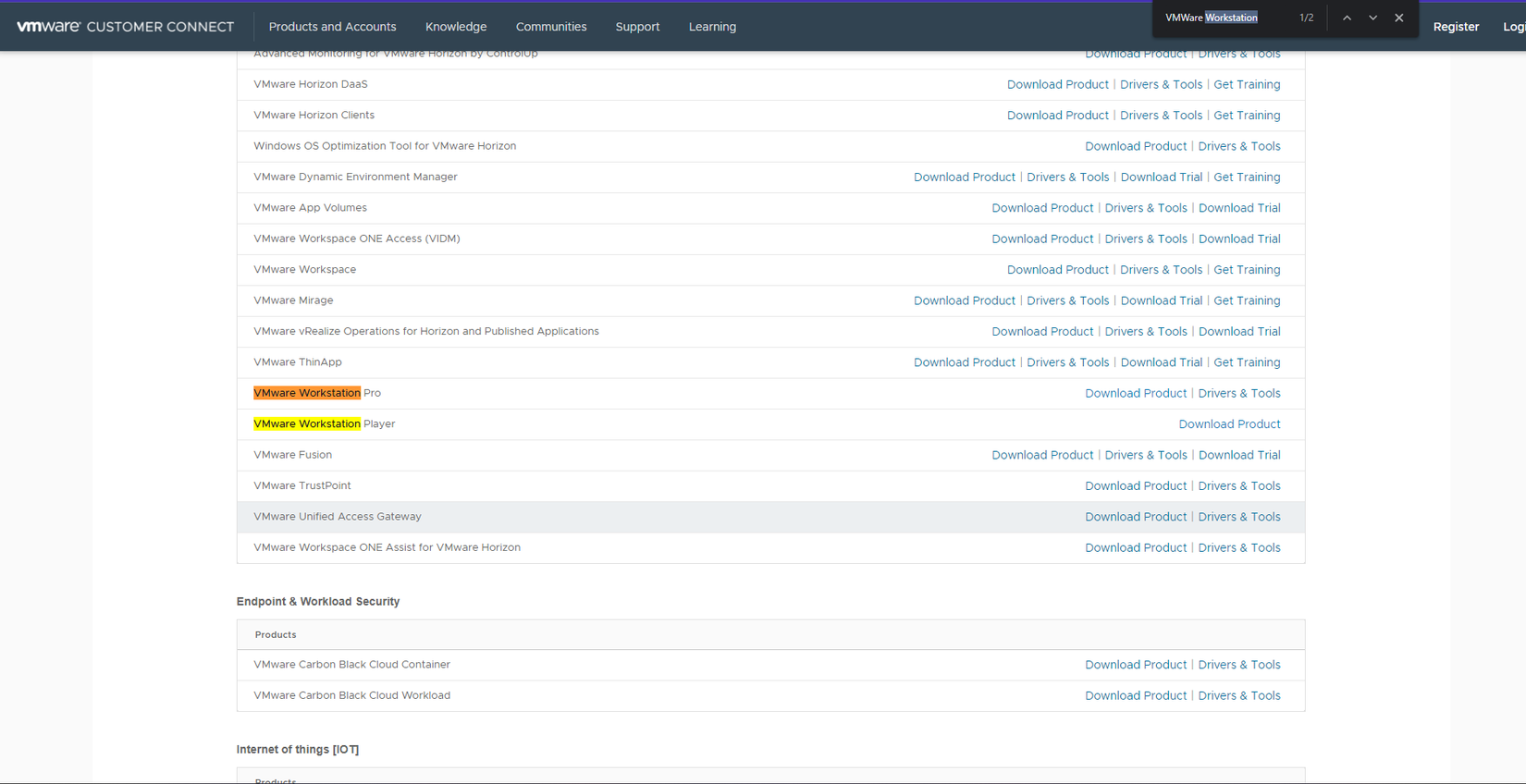The image size is (1526, 784).
Task: Click the VMware TrustPoint product name
Action: [x=302, y=486]
